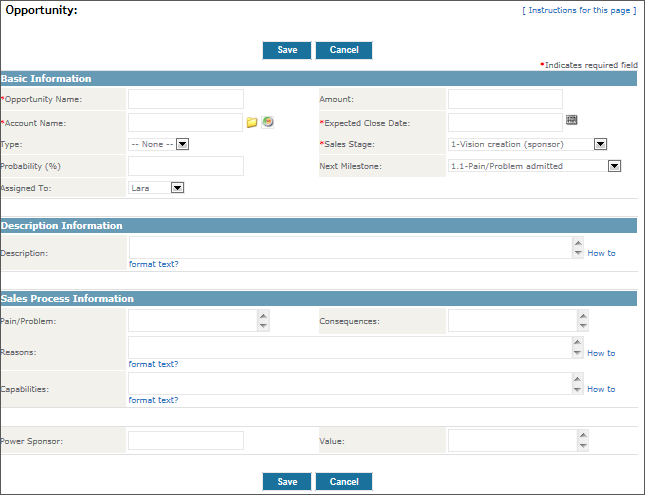Expand the Sales Stage dropdown

(x=600, y=144)
